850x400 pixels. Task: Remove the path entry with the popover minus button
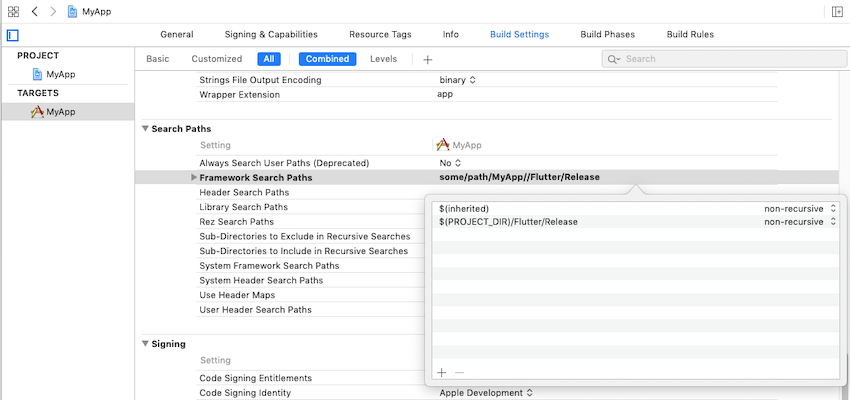tap(459, 372)
